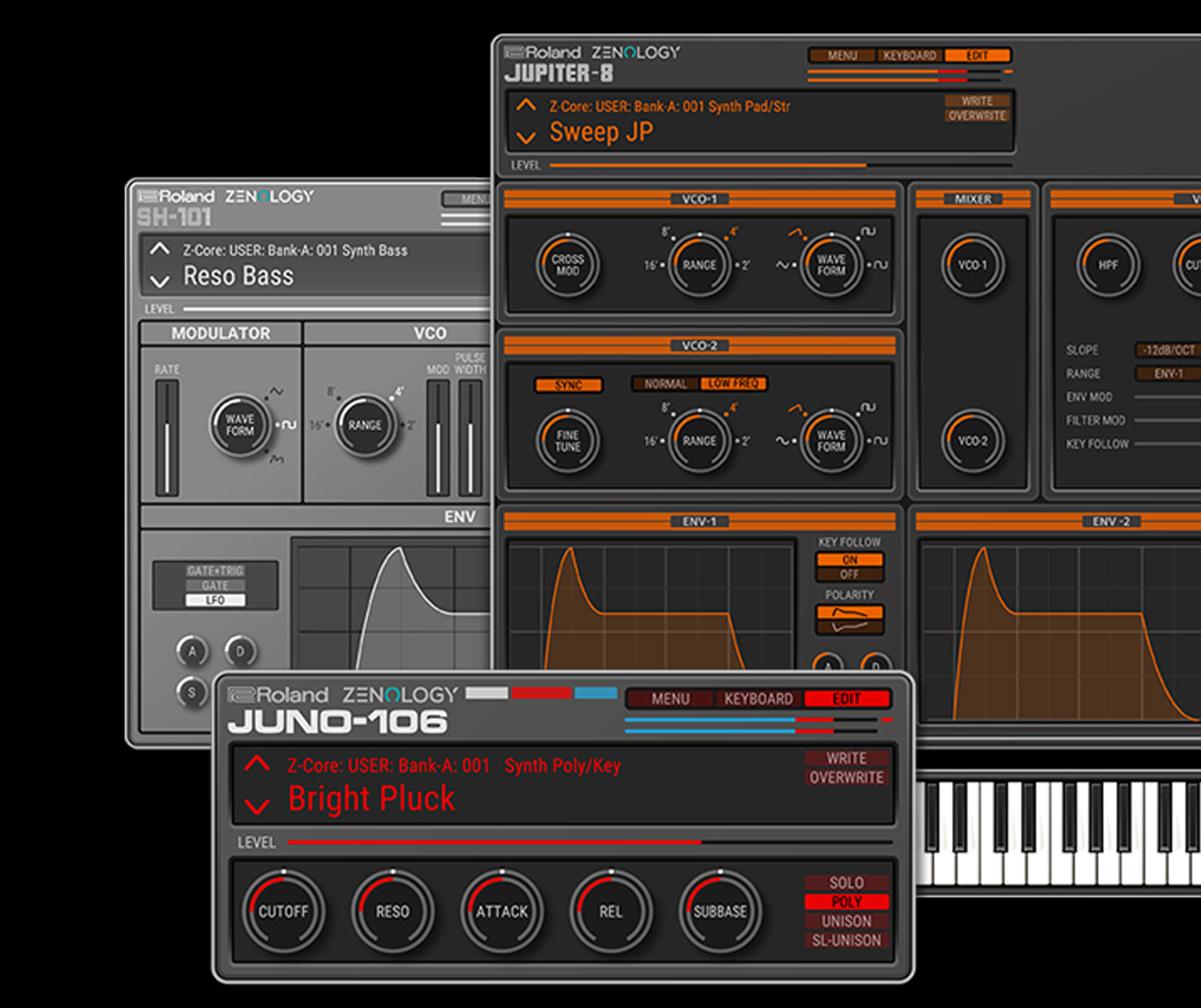Open MENU tab in Jupiter-8
The height and width of the screenshot is (1008, 1201).
pyautogui.click(x=842, y=56)
